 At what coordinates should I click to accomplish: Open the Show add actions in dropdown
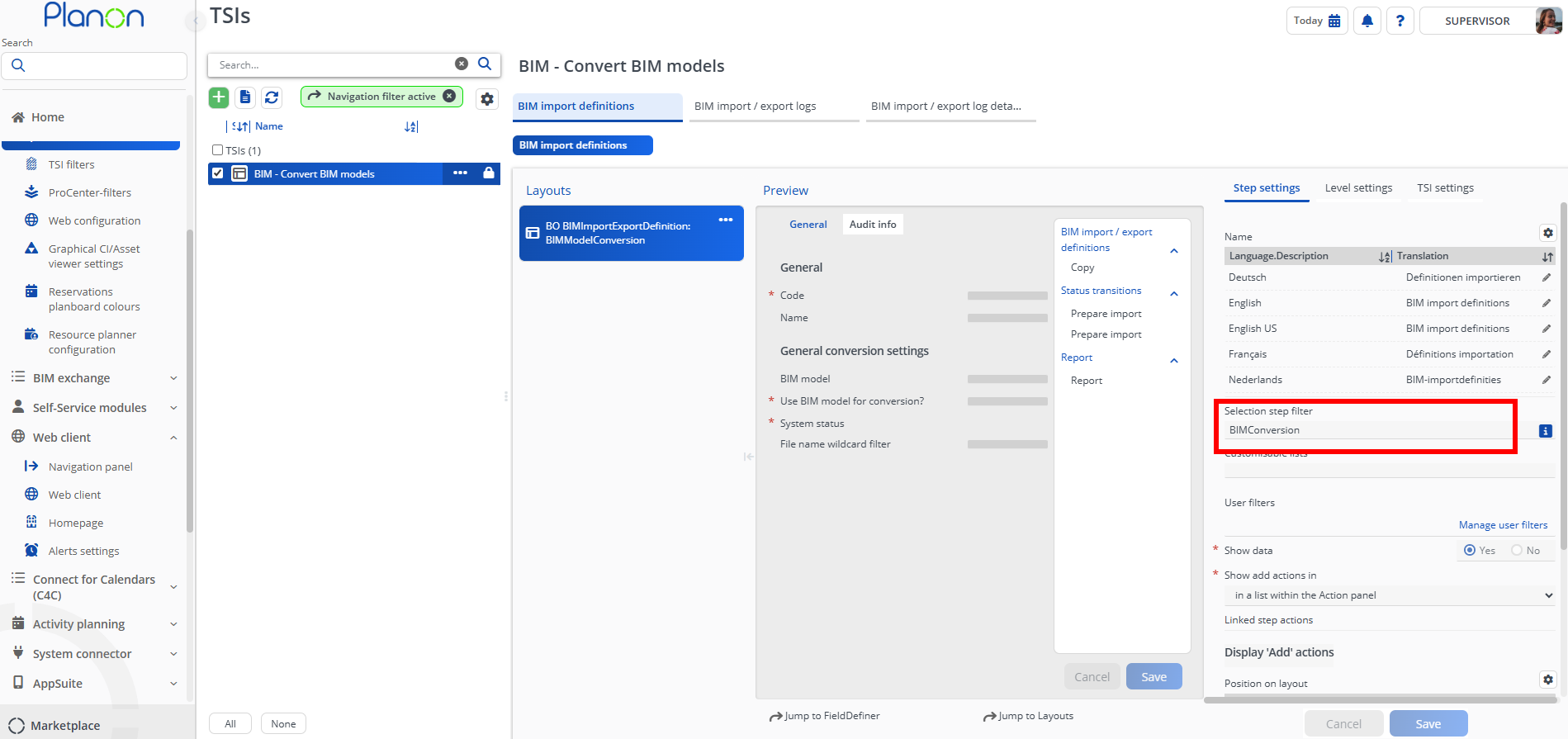pyautogui.click(x=1390, y=595)
